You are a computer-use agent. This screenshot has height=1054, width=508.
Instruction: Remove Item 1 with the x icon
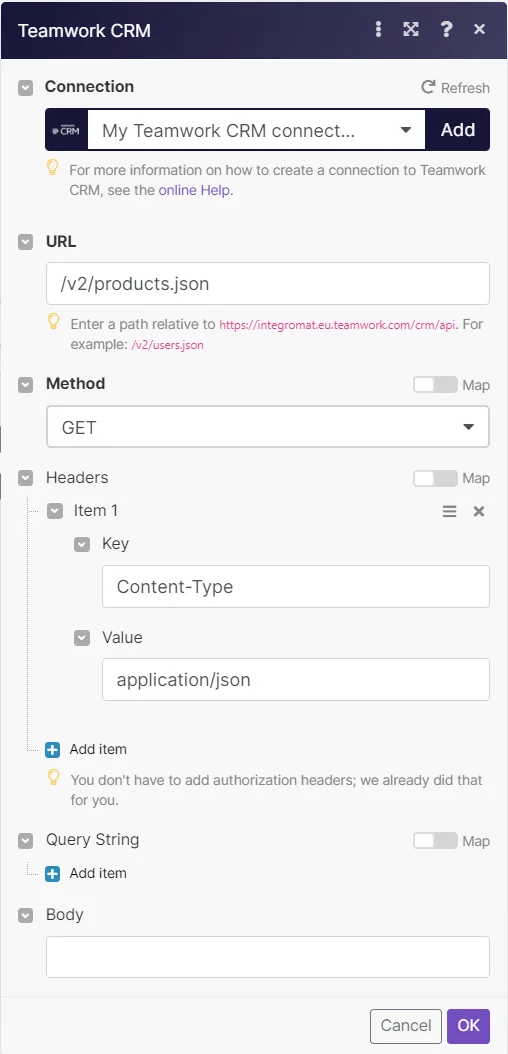point(479,512)
